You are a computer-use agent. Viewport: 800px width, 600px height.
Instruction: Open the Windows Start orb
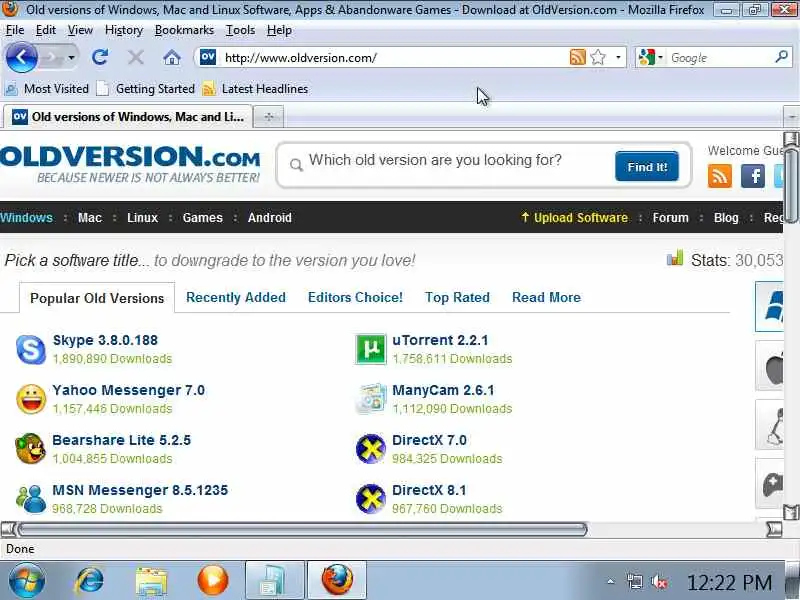pos(27,580)
